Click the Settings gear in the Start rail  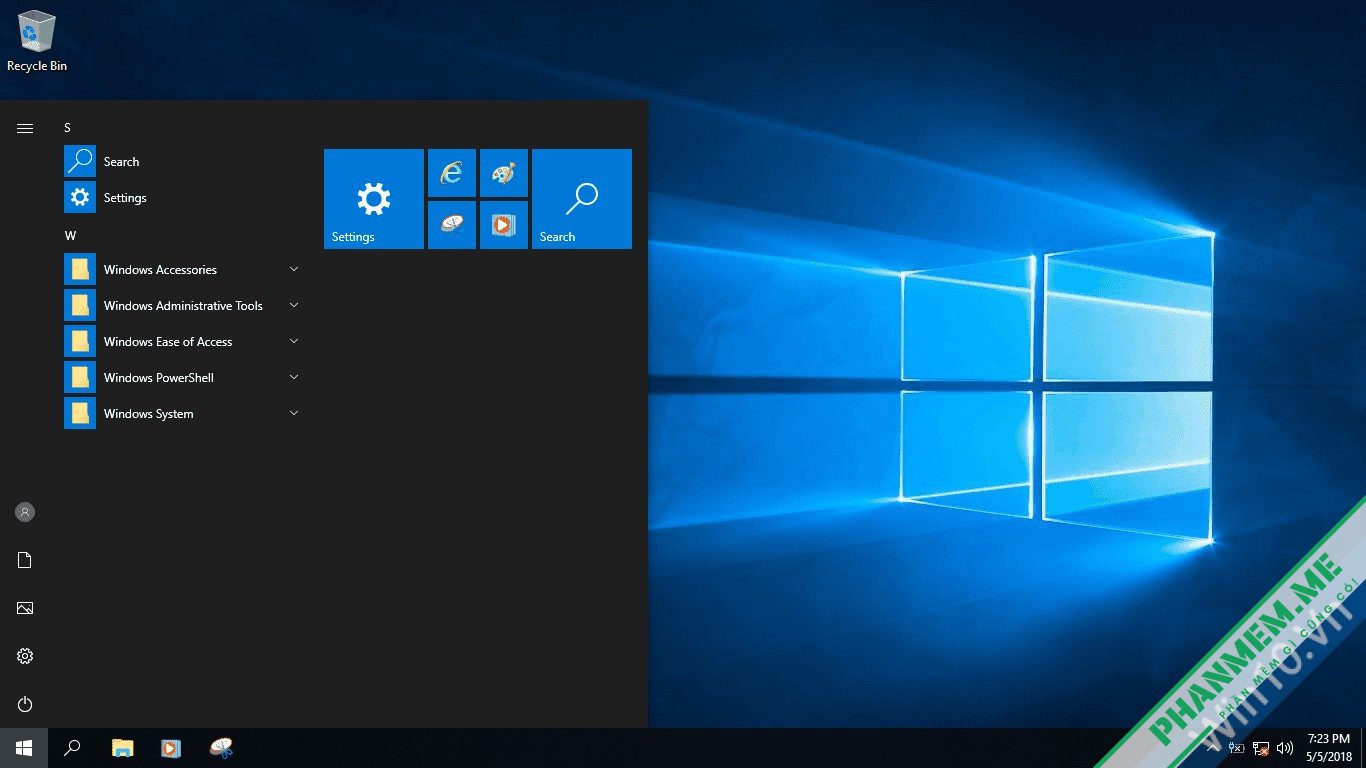pos(25,656)
